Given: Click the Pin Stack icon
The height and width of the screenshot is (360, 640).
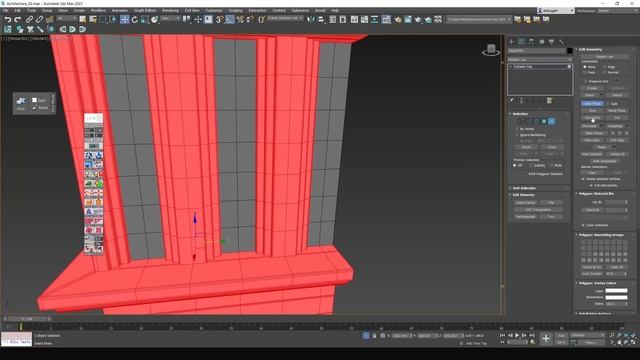Looking at the screenshot, I should [511, 100].
